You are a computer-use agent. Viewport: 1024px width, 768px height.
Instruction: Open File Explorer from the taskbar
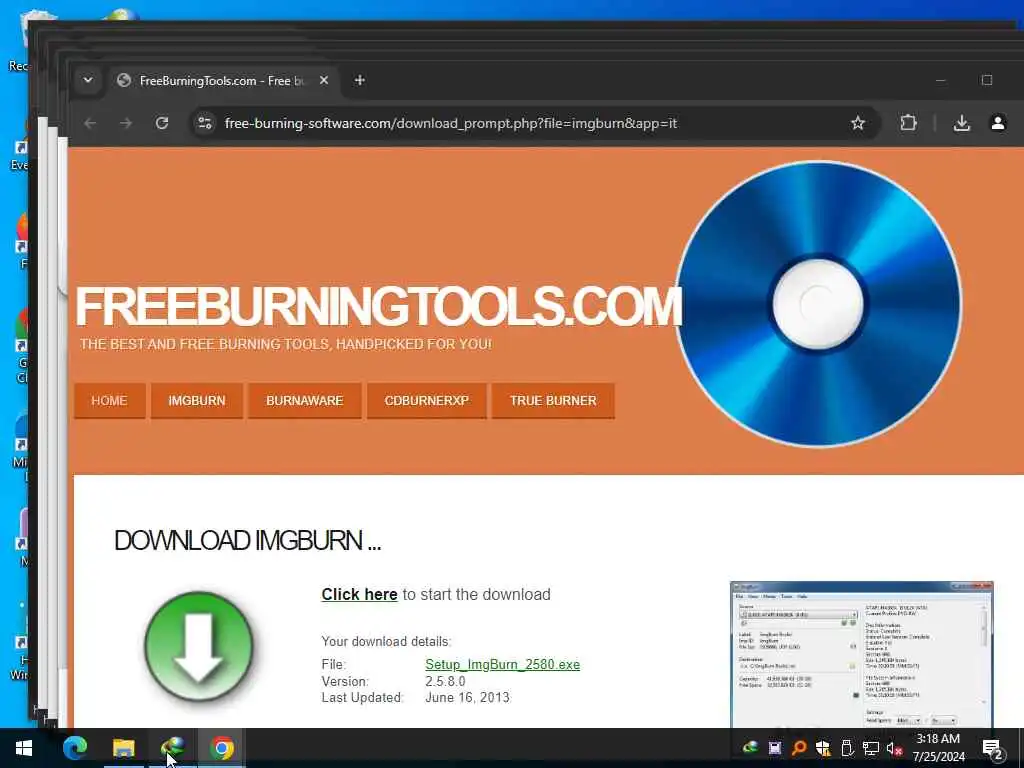coord(123,748)
